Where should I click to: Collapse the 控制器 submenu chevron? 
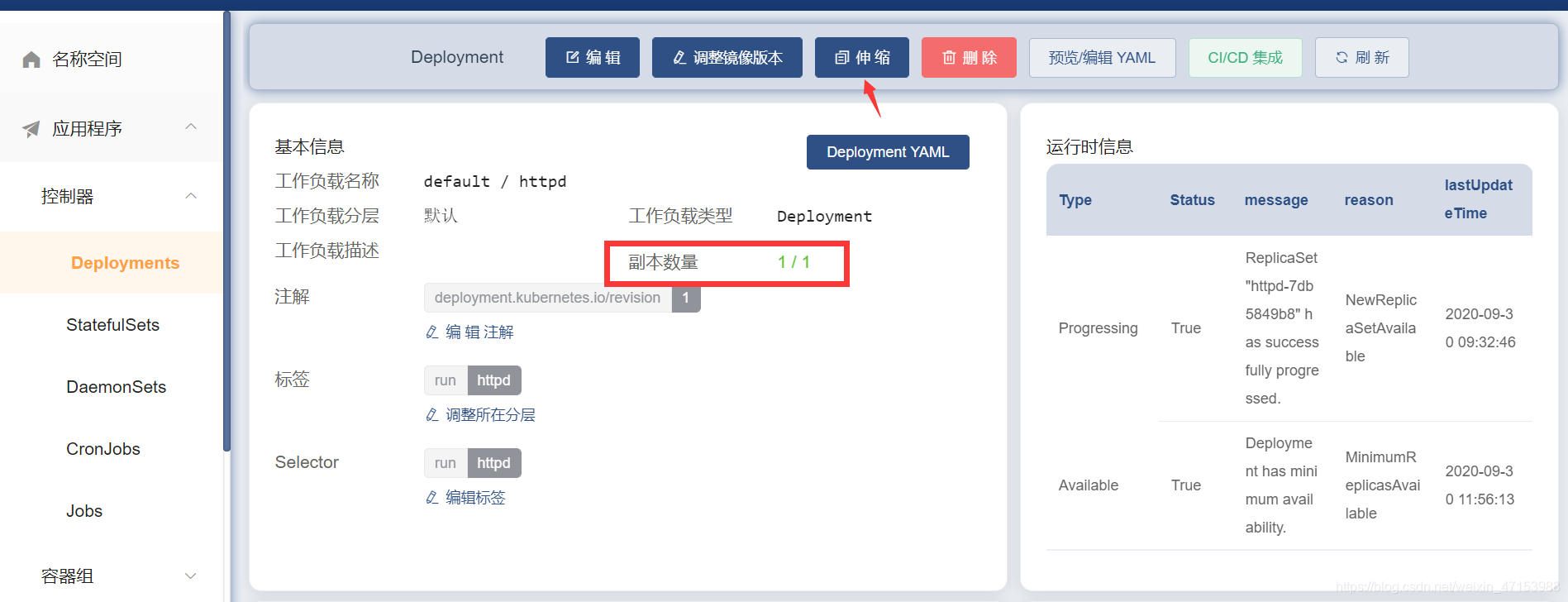point(191,196)
